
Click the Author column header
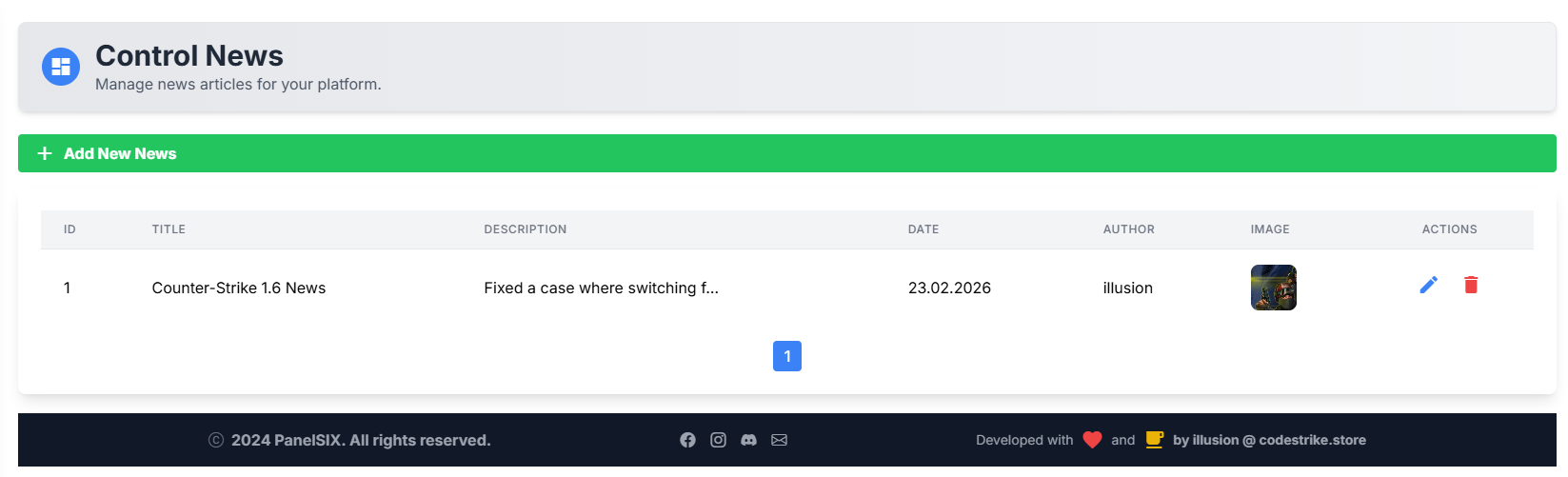pyautogui.click(x=1128, y=229)
